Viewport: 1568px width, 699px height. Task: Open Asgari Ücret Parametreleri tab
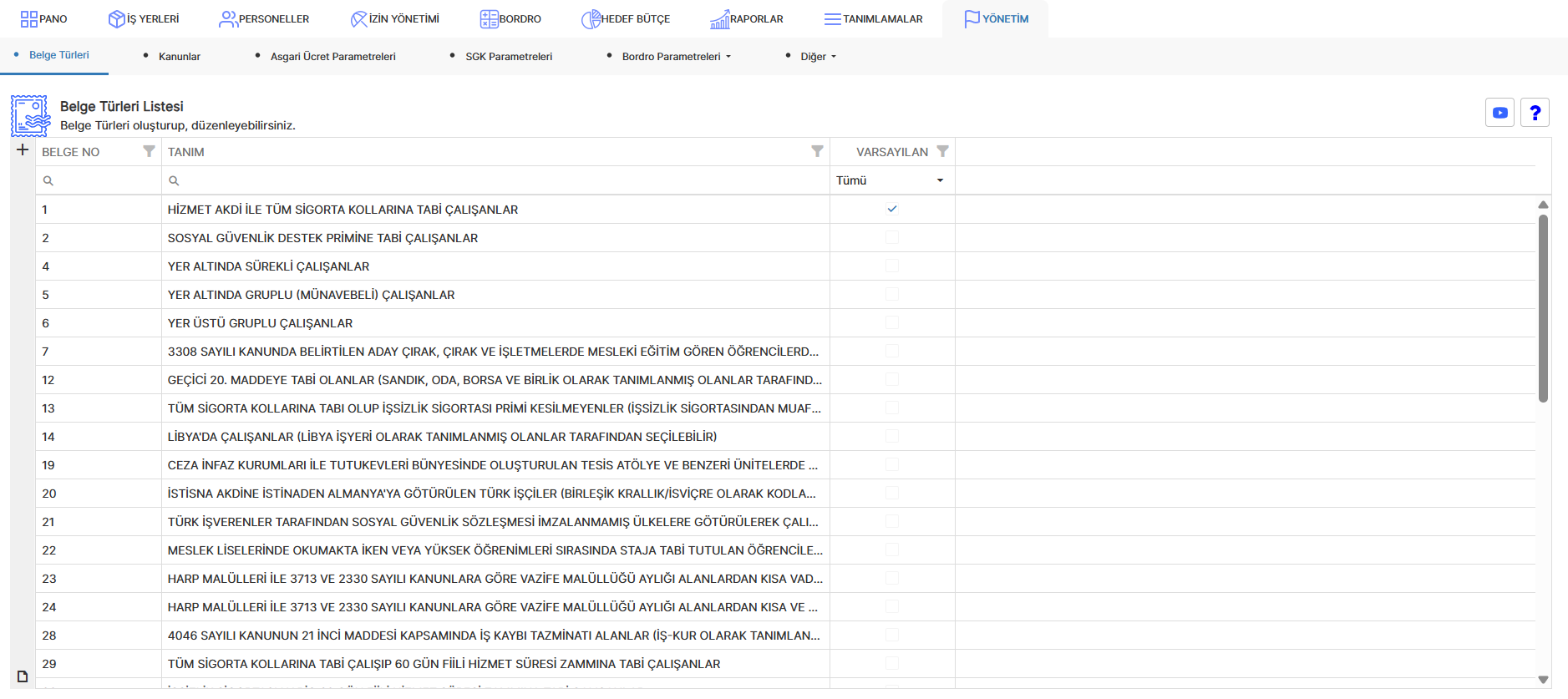(x=333, y=57)
